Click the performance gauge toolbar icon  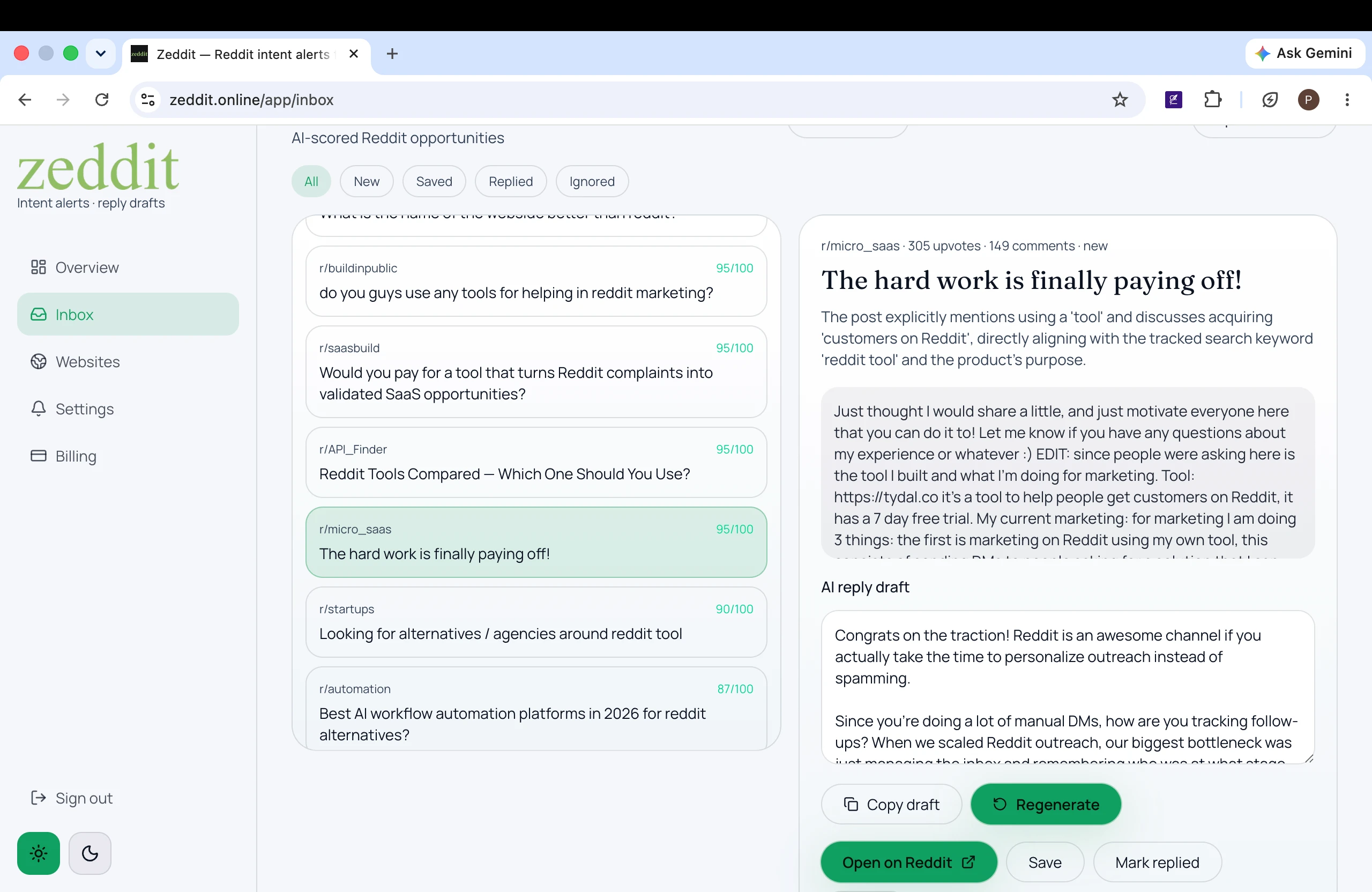(x=1270, y=100)
